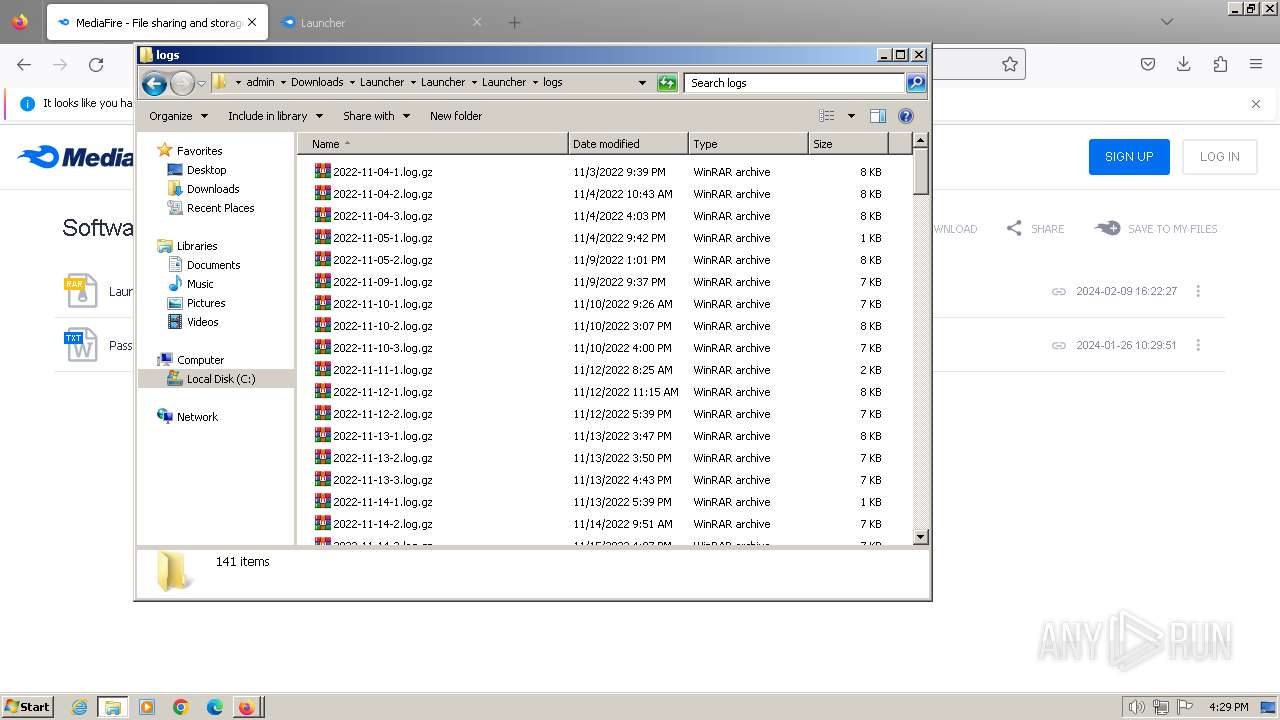Click the file list scroll down arrow
Image resolution: width=1280 pixels, height=720 pixels.
[921, 537]
